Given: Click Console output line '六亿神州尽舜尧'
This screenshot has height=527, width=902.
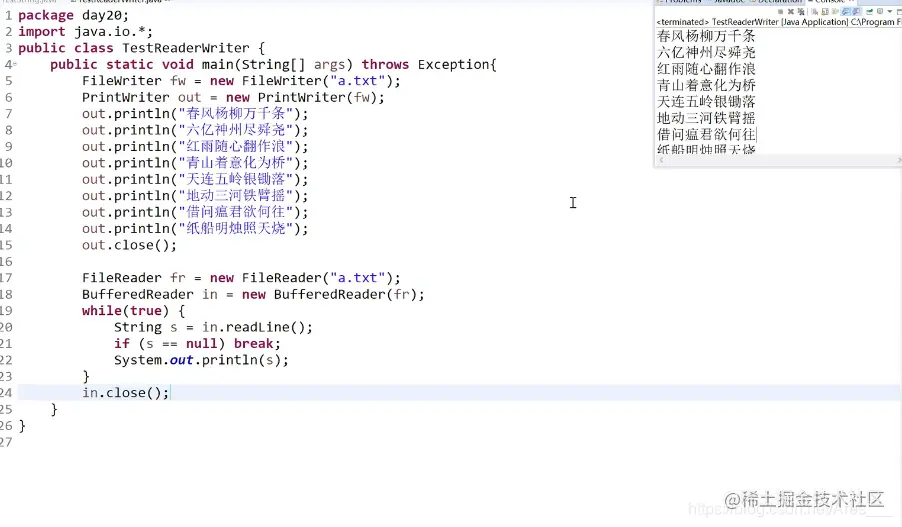Looking at the screenshot, I should pyautogui.click(x=706, y=52).
